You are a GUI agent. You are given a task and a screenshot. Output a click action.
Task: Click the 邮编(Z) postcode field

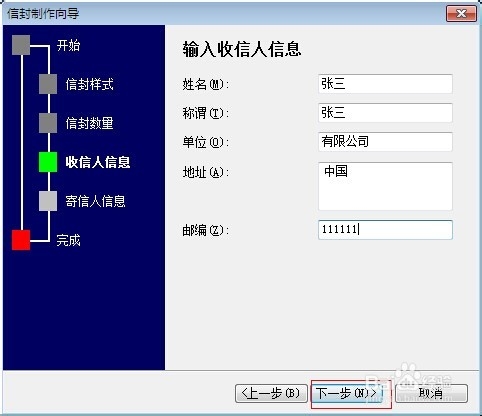tap(385, 230)
